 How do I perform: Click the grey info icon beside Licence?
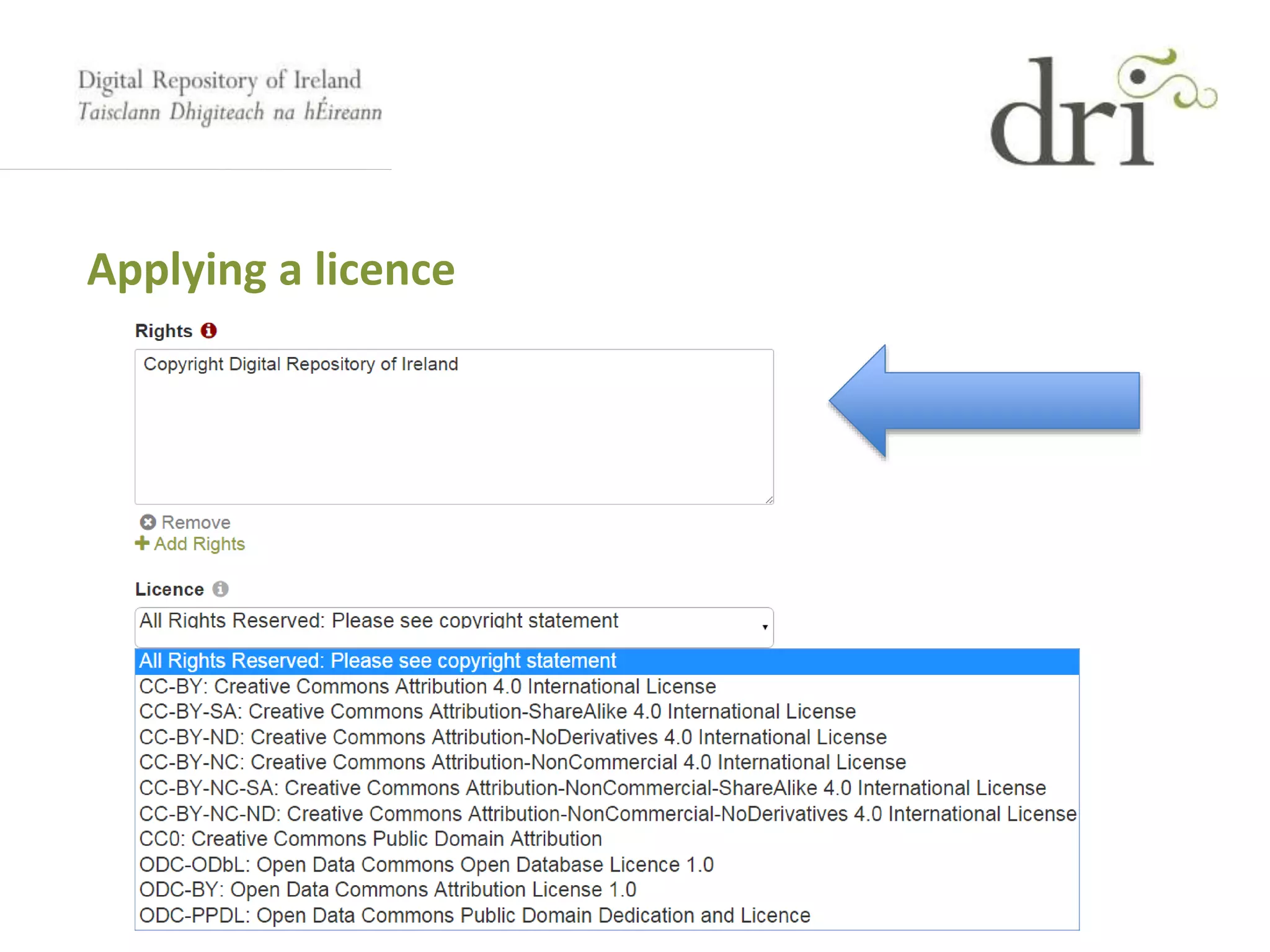point(220,588)
